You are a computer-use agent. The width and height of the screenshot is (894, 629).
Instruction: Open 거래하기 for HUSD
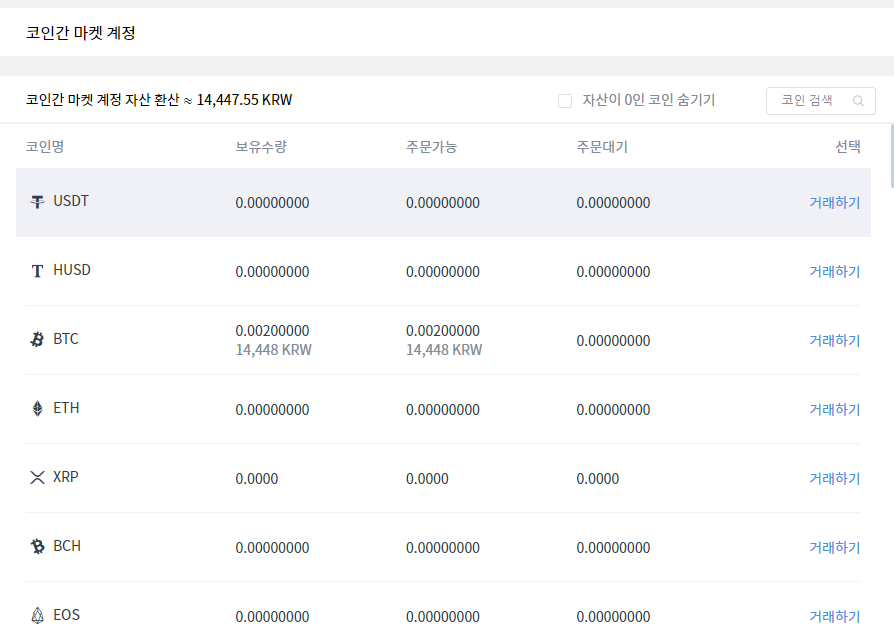(835, 271)
